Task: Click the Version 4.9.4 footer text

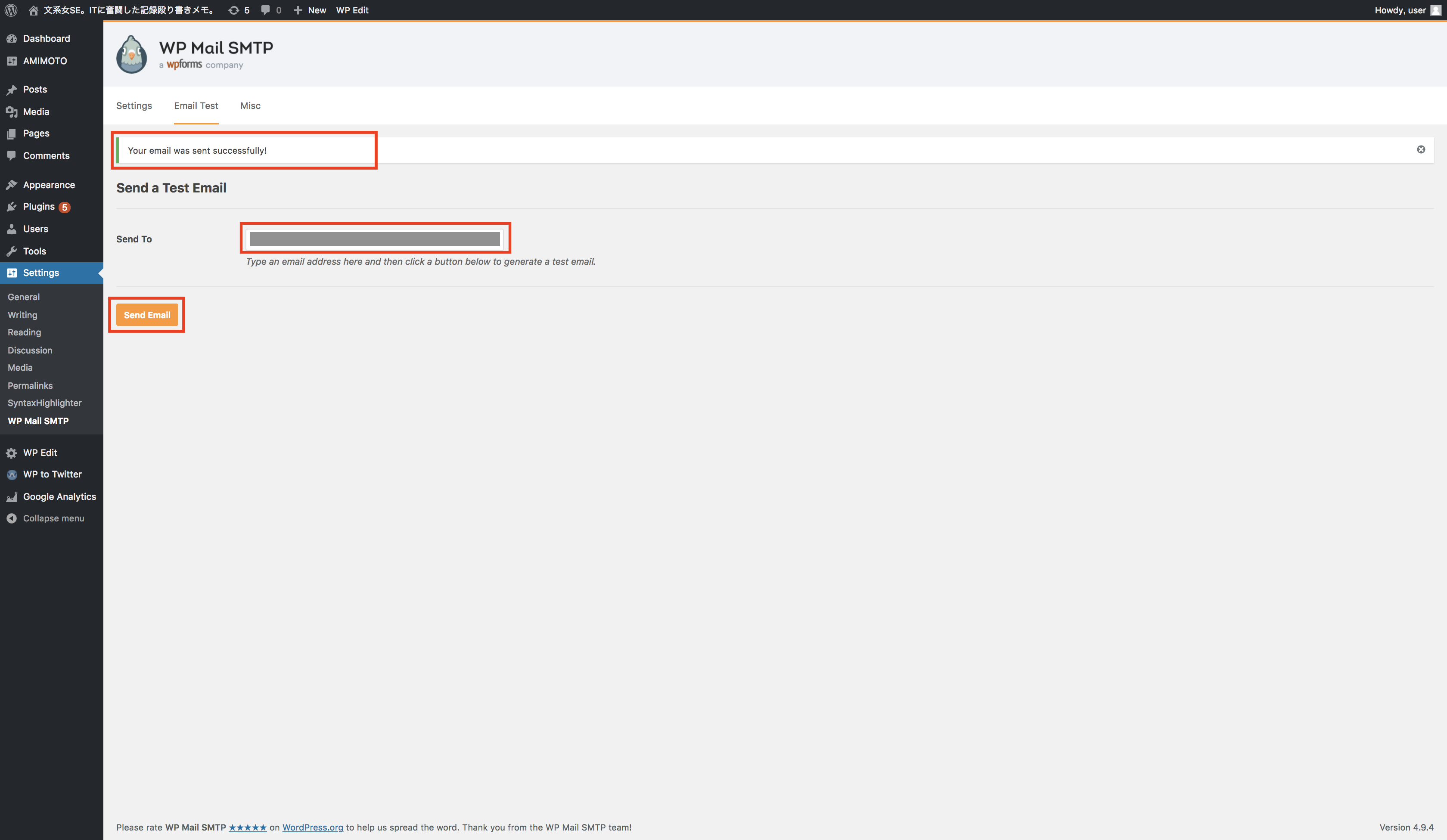Action: point(1406,828)
